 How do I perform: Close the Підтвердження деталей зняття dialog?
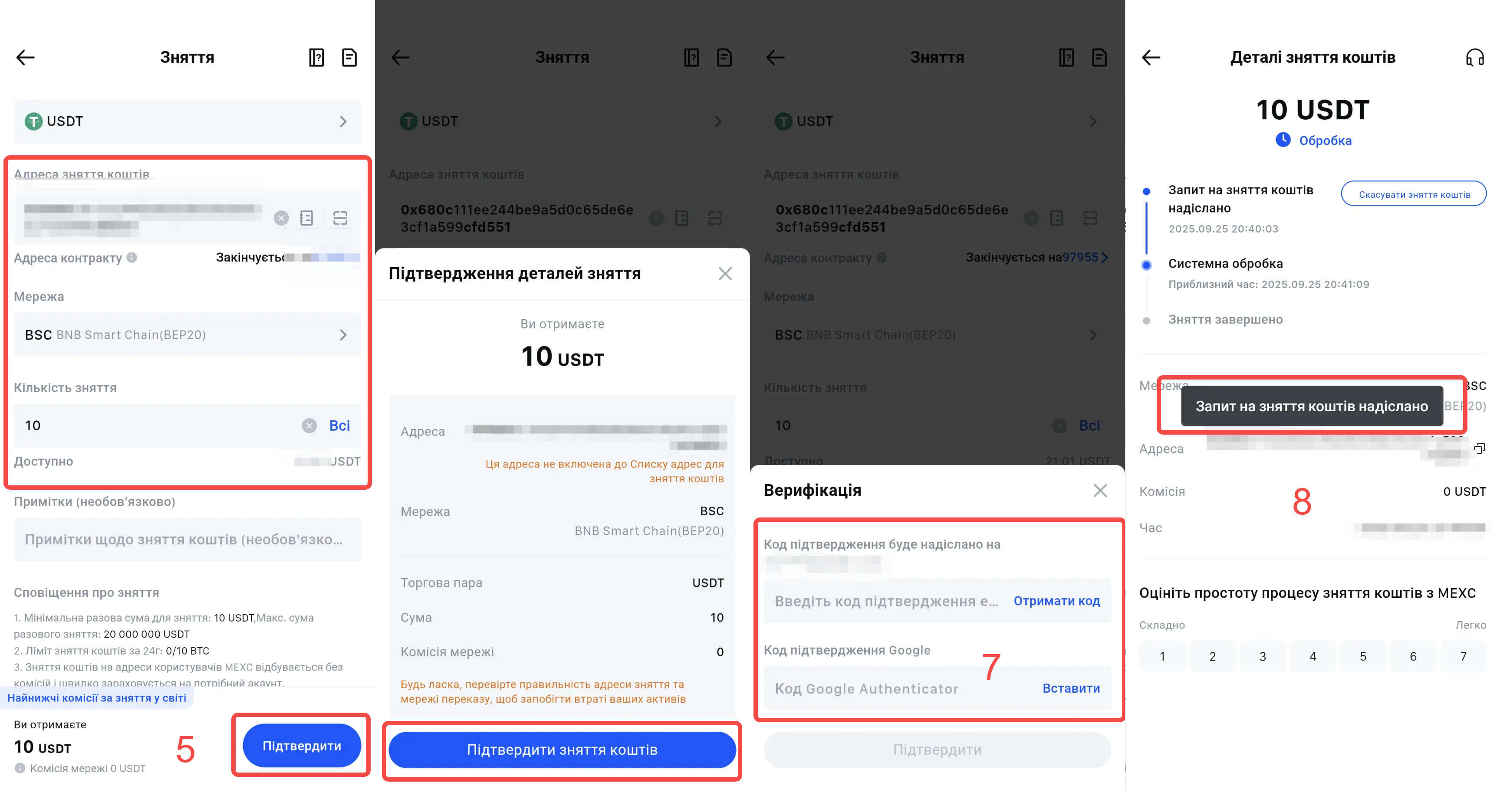725,274
